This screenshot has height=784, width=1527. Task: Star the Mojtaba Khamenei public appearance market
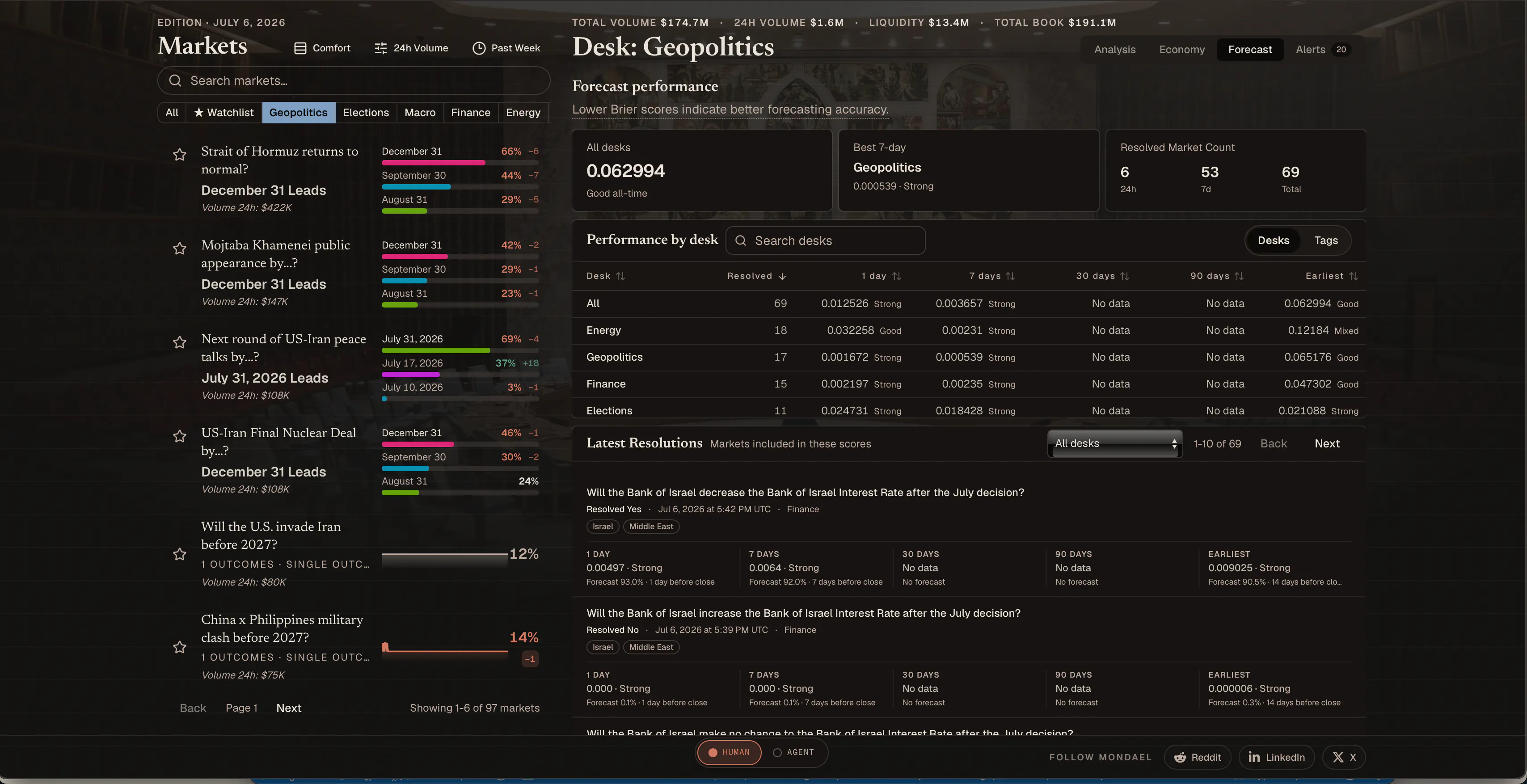[180, 248]
